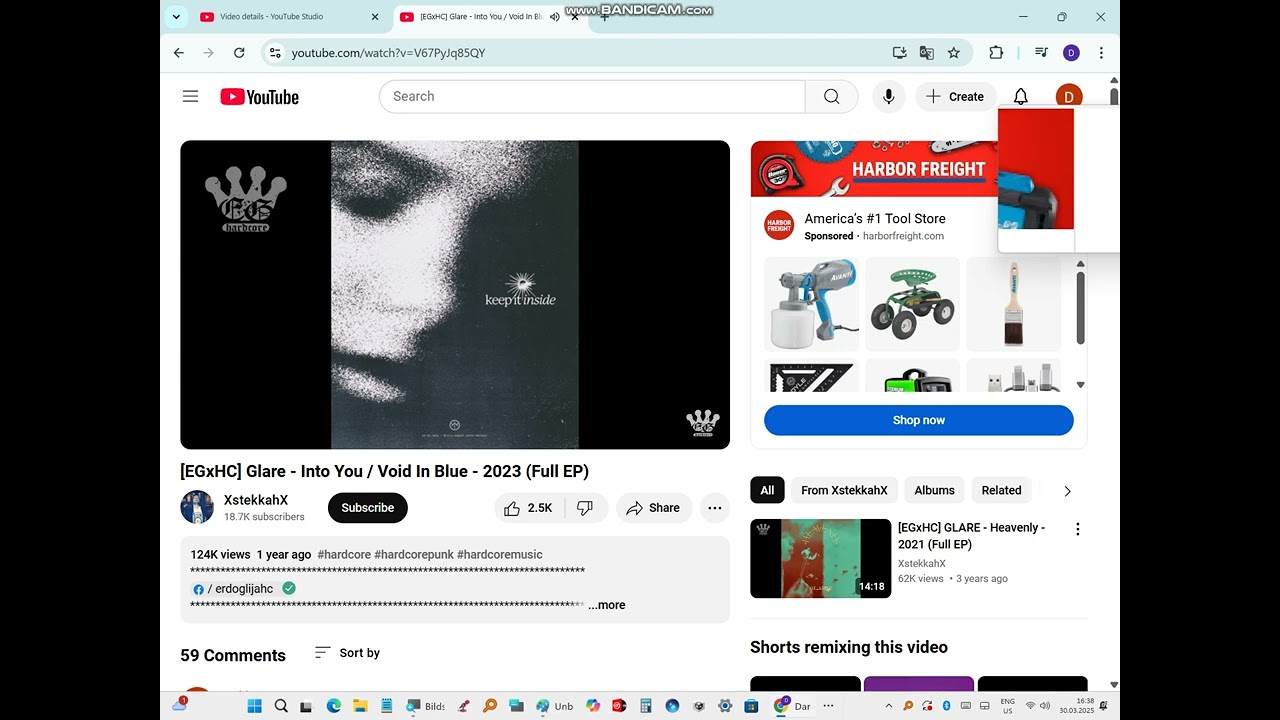This screenshot has height=720, width=1280.
Task: Open the paint brush product in the ad
Action: tap(1014, 304)
